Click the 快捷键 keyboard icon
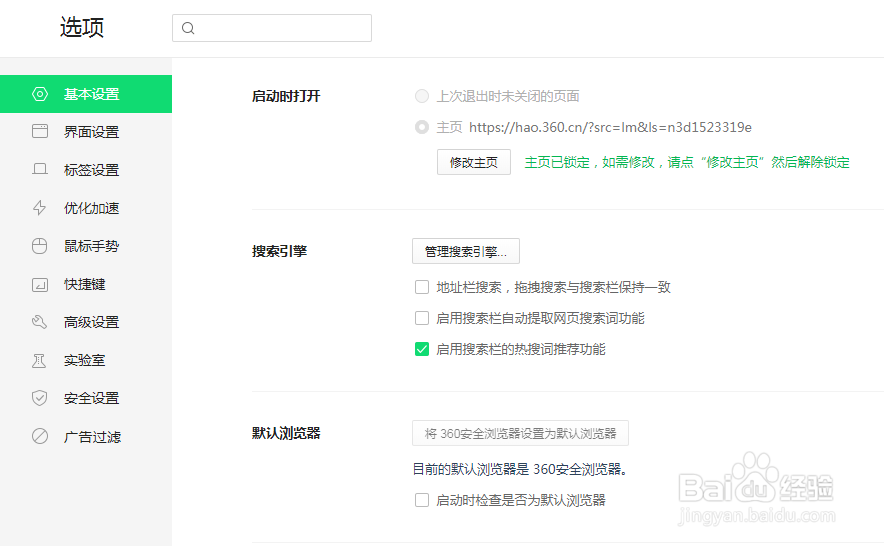 tap(39, 284)
